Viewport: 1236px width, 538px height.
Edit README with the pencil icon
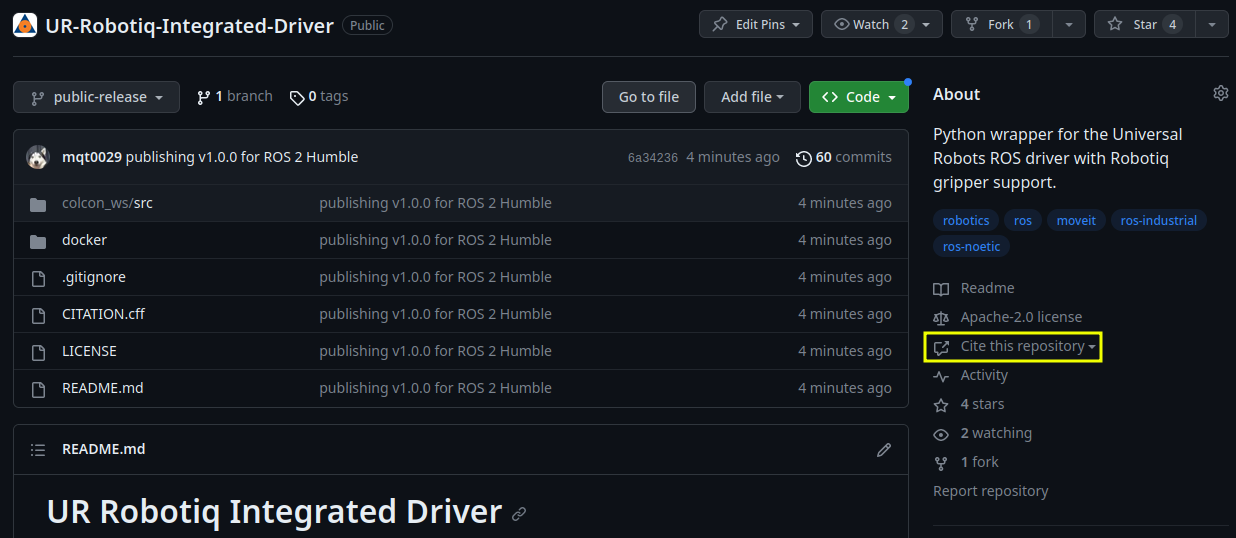click(884, 450)
